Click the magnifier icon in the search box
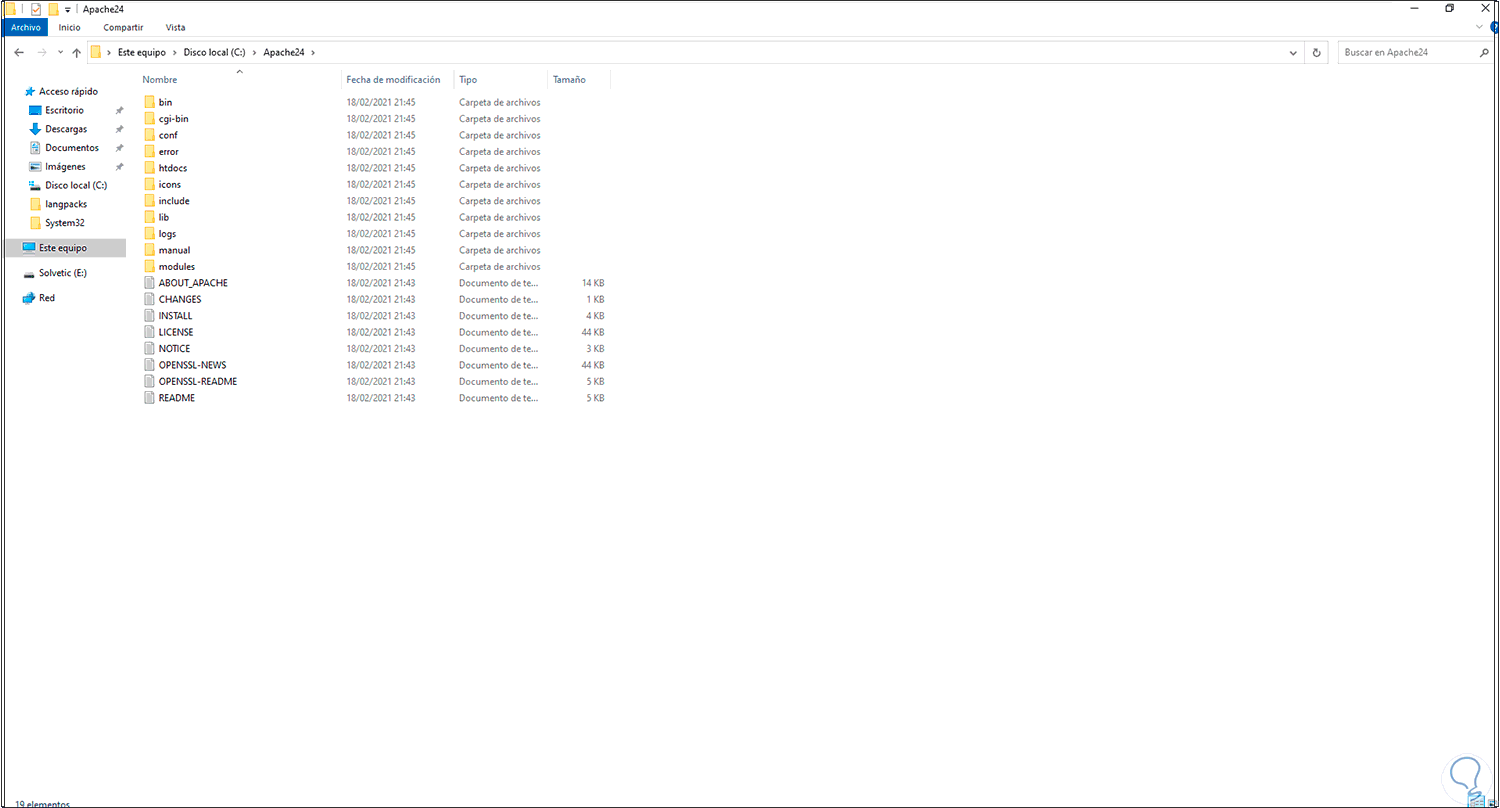The height and width of the screenshot is (808, 1500). click(x=1483, y=52)
